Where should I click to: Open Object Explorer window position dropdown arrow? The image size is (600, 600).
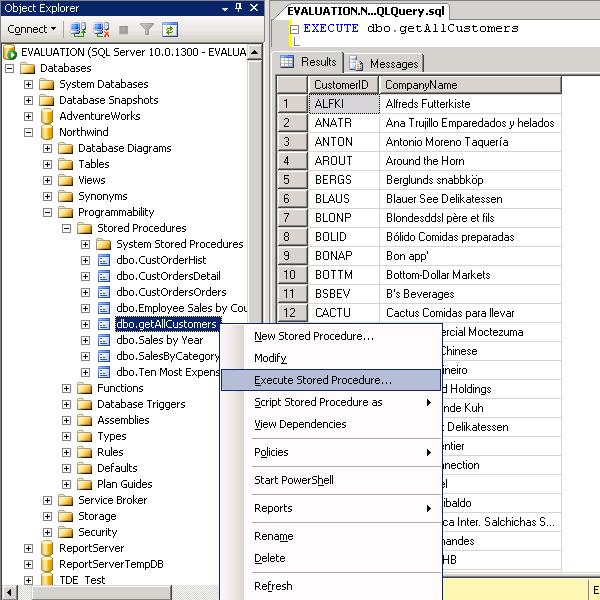click(x=225, y=8)
